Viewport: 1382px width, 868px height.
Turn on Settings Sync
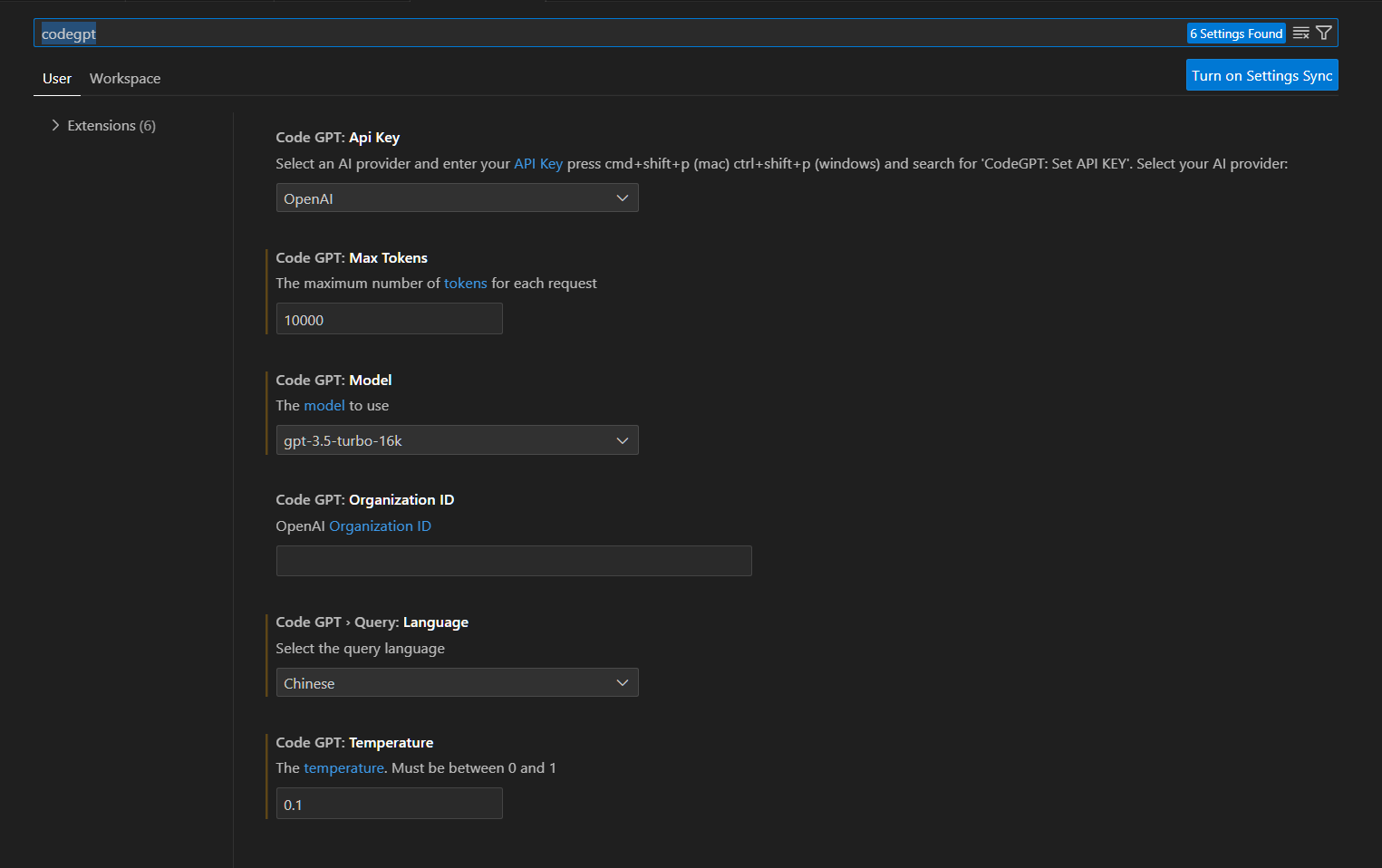(1261, 75)
